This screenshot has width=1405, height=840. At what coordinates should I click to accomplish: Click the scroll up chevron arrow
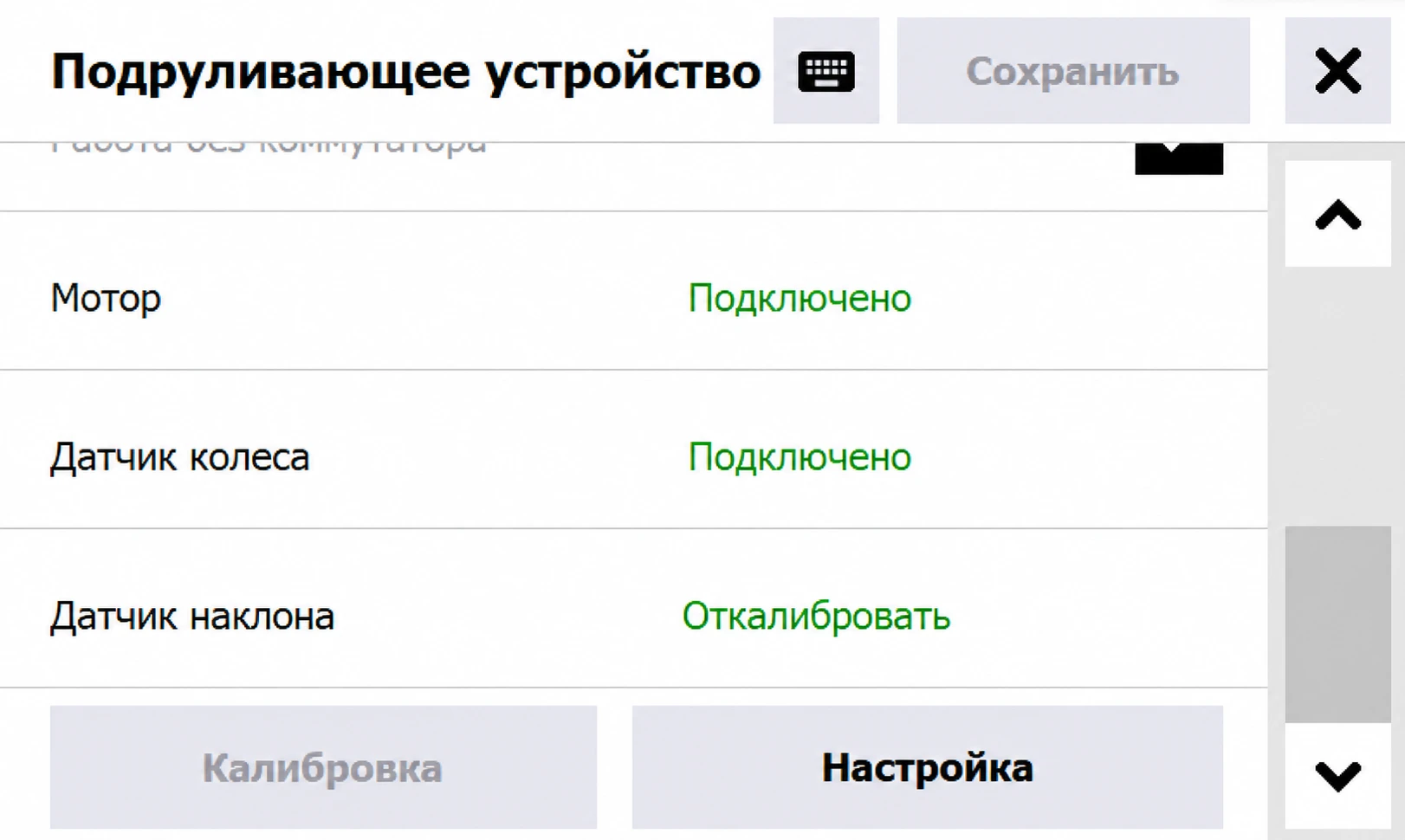(x=1337, y=214)
